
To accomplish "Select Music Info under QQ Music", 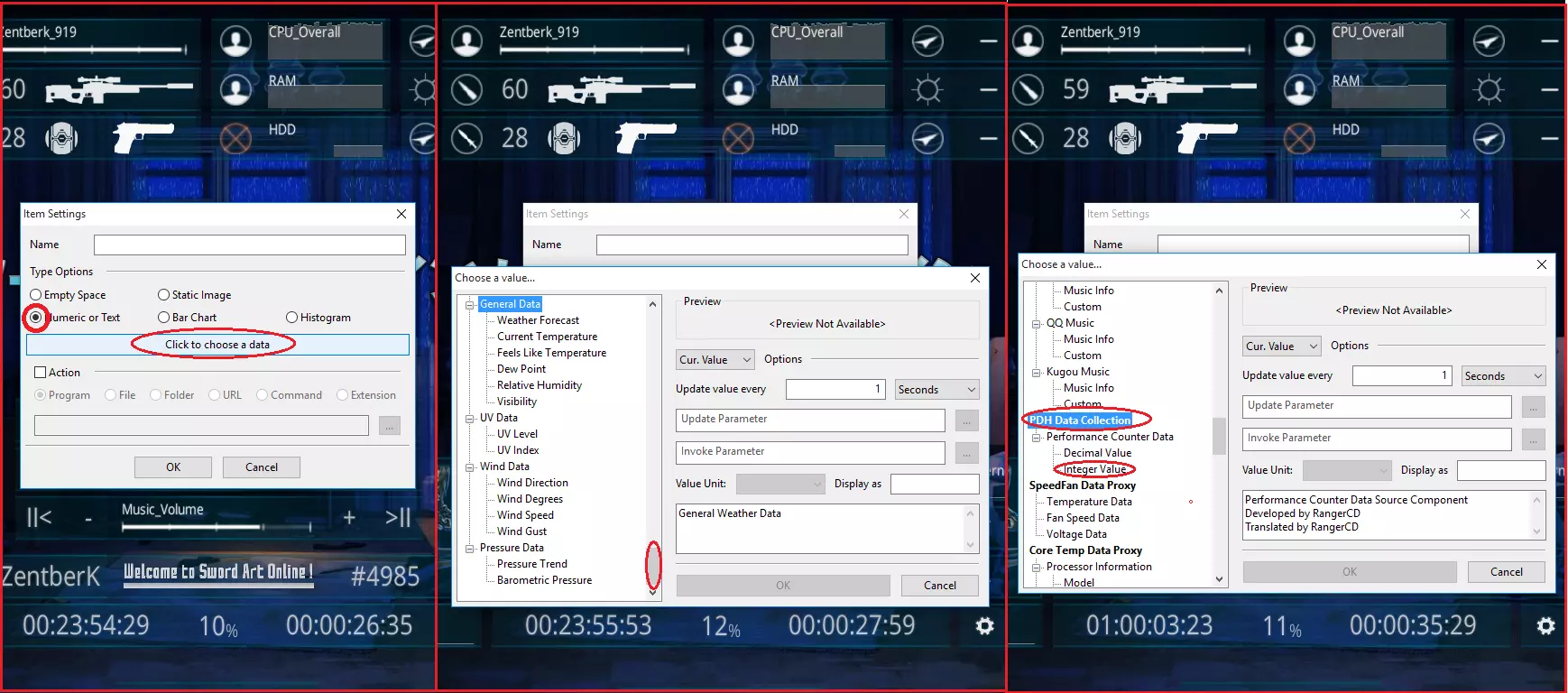I will pos(1089,339).
